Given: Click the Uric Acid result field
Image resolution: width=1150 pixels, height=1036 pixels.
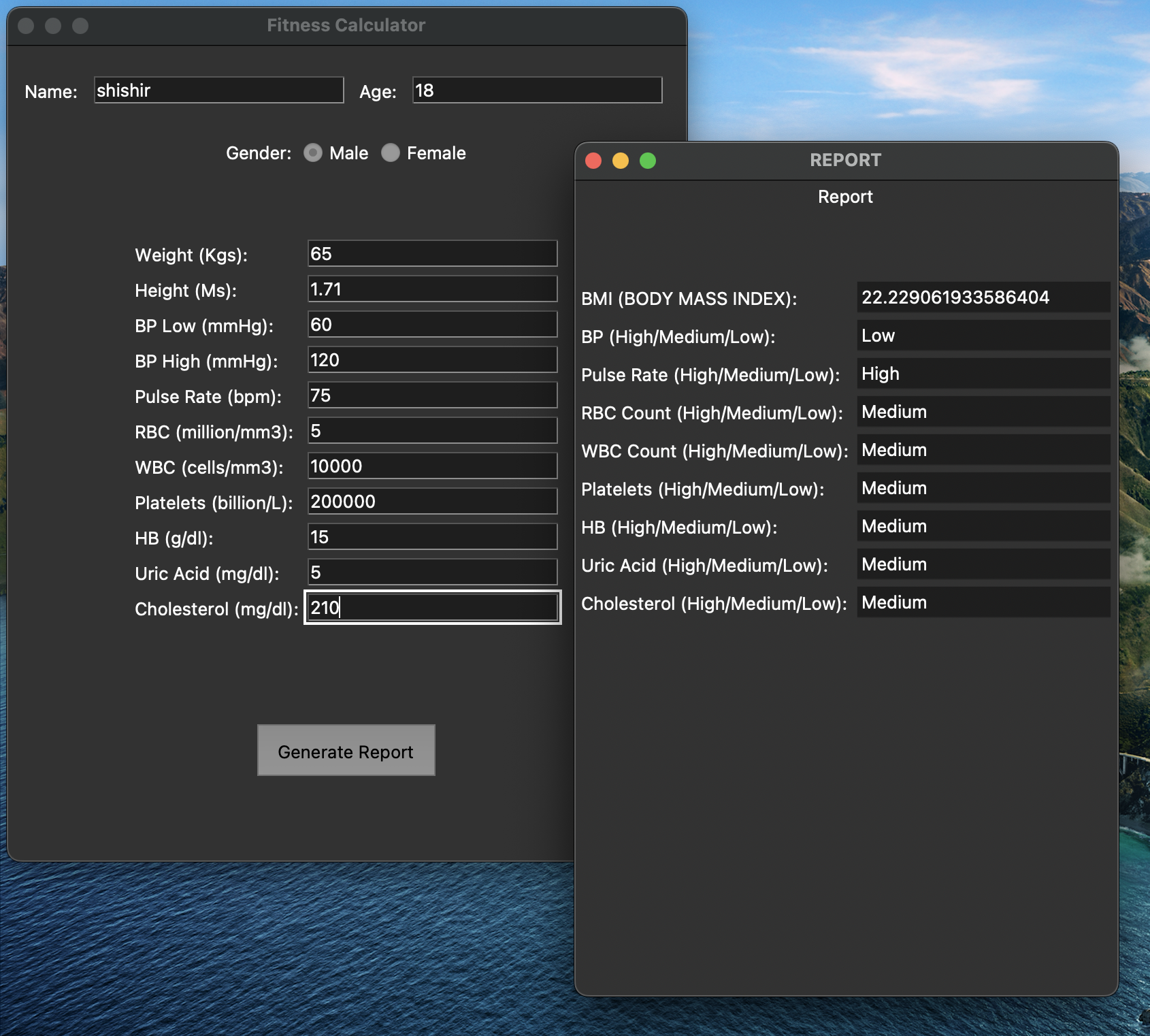Looking at the screenshot, I should [984, 564].
